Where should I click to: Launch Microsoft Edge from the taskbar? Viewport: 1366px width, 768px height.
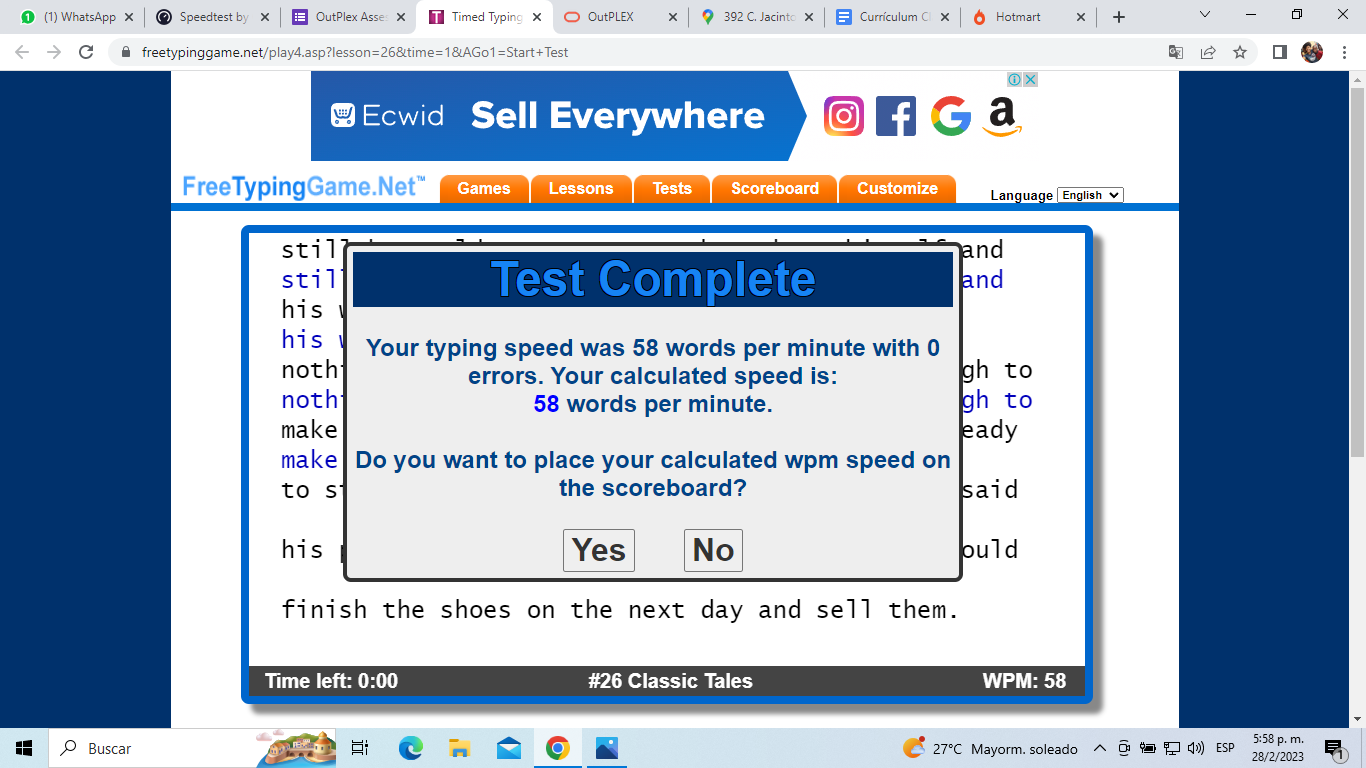[x=410, y=748]
